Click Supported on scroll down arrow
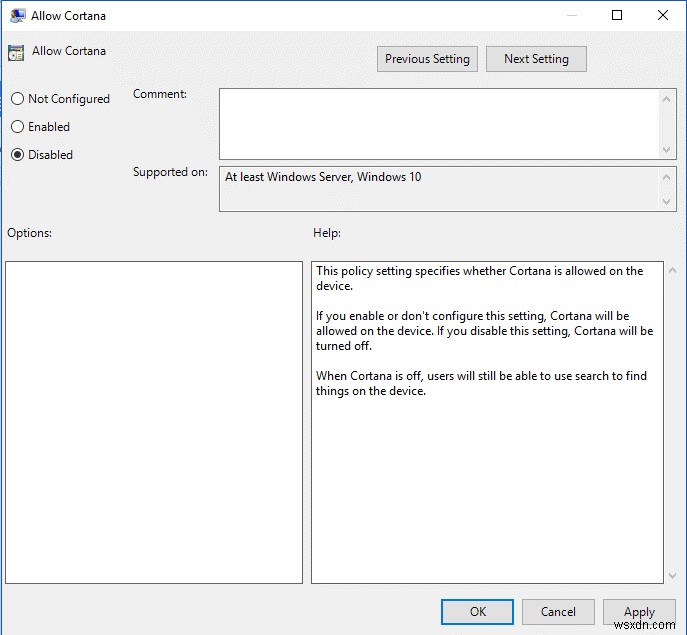 pyautogui.click(x=666, y=202)
